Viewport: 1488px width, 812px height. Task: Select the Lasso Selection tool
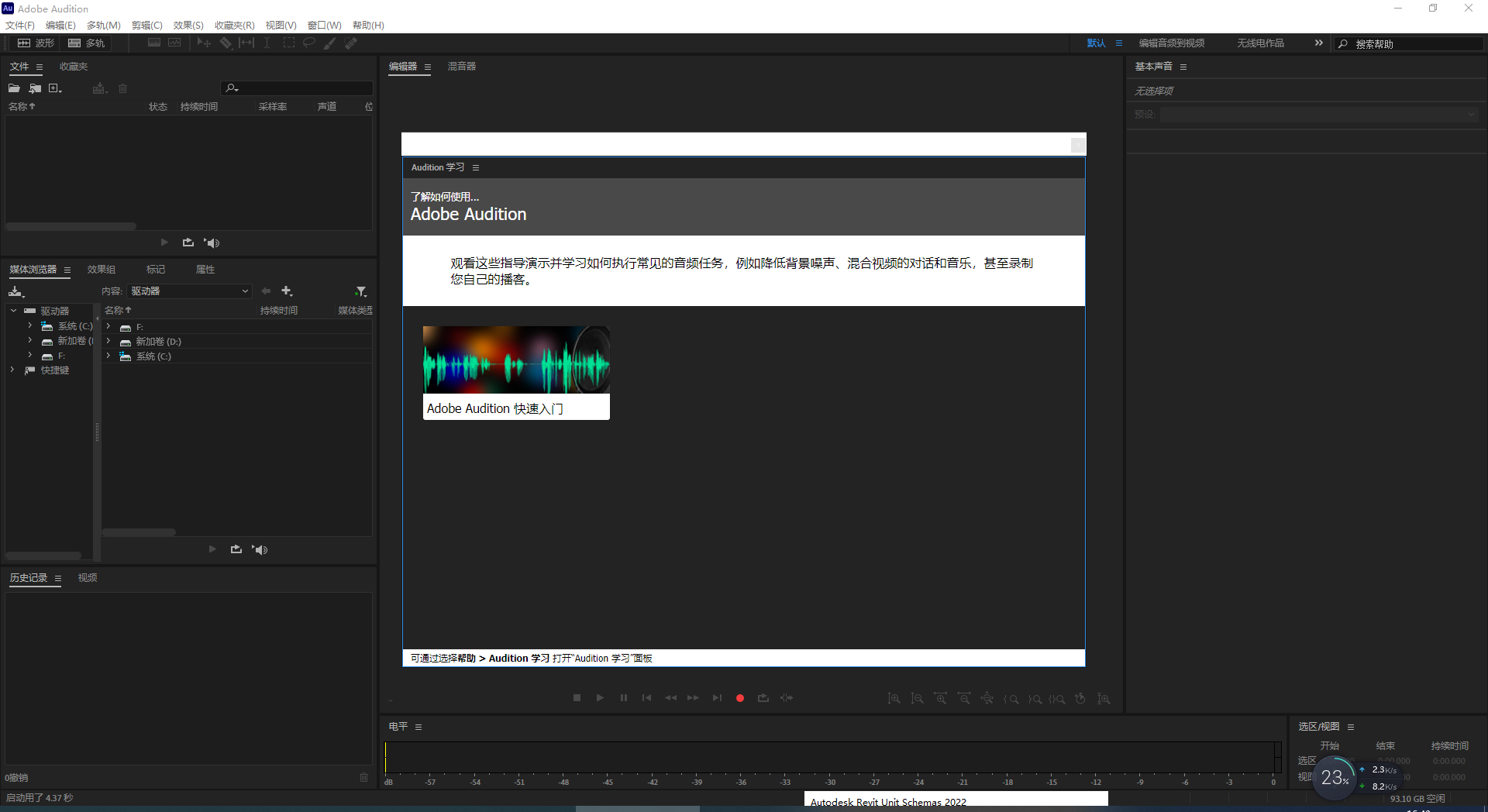tap(308, 43)
